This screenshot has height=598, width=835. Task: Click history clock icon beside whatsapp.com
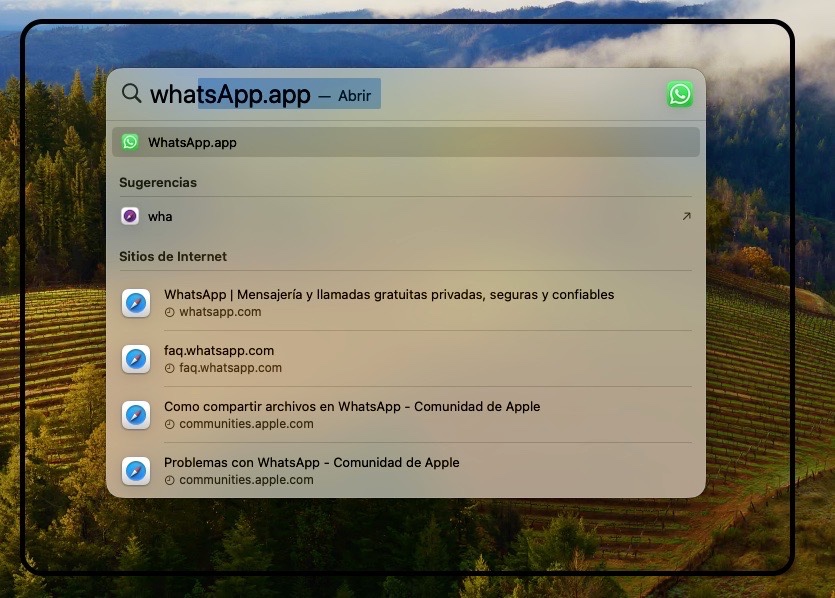[169, 313]
